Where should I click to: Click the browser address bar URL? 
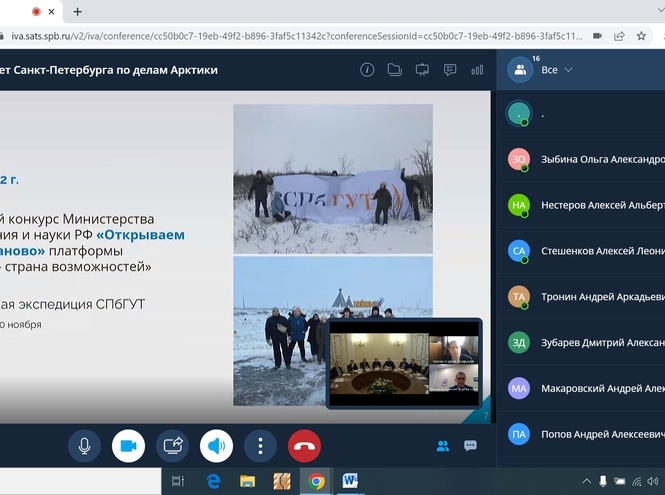point(297,36)
